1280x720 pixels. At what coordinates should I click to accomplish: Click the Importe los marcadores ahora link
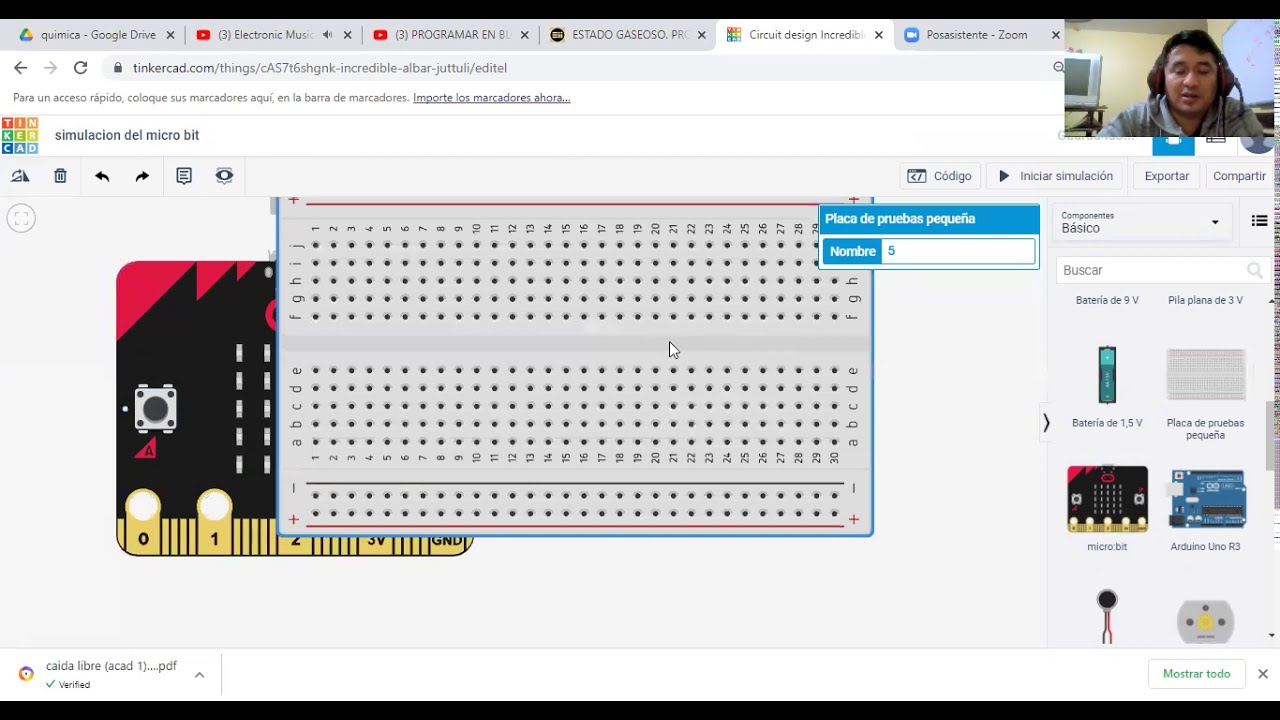coord(491,98)
